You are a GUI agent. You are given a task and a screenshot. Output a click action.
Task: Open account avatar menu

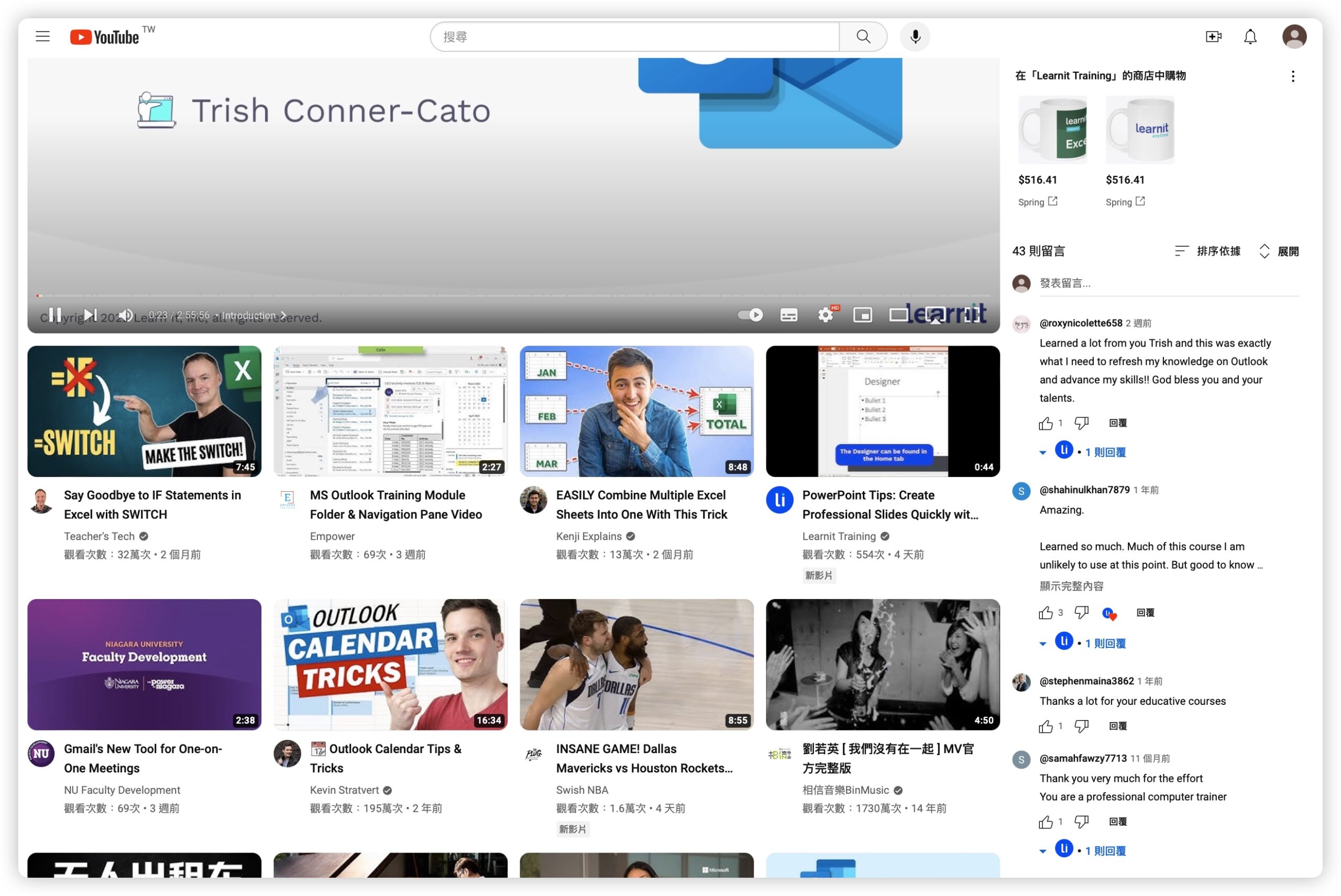pos(1294,37)
